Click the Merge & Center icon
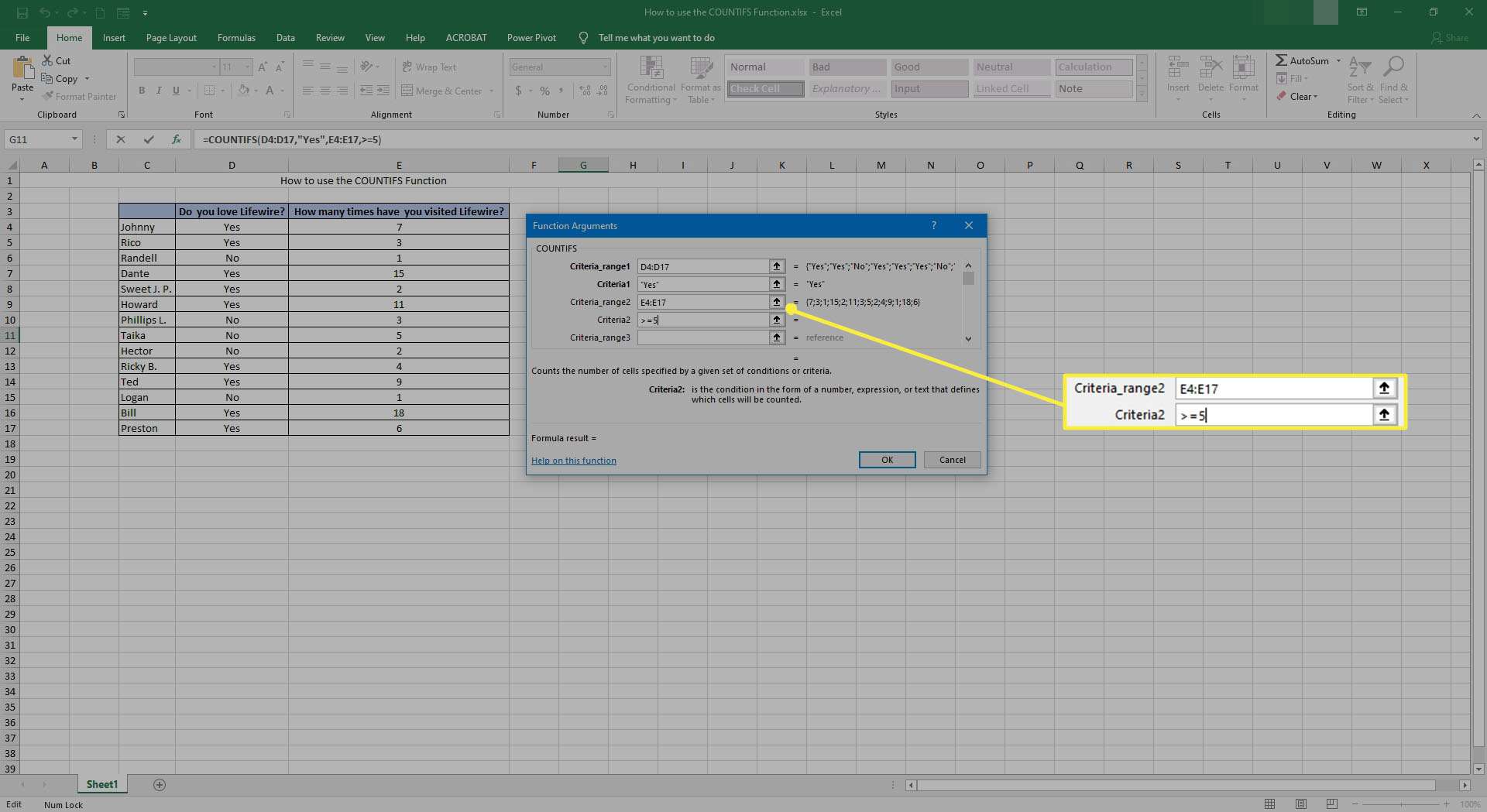Screen dimensions: 1487x812 (x=407, y=91)
